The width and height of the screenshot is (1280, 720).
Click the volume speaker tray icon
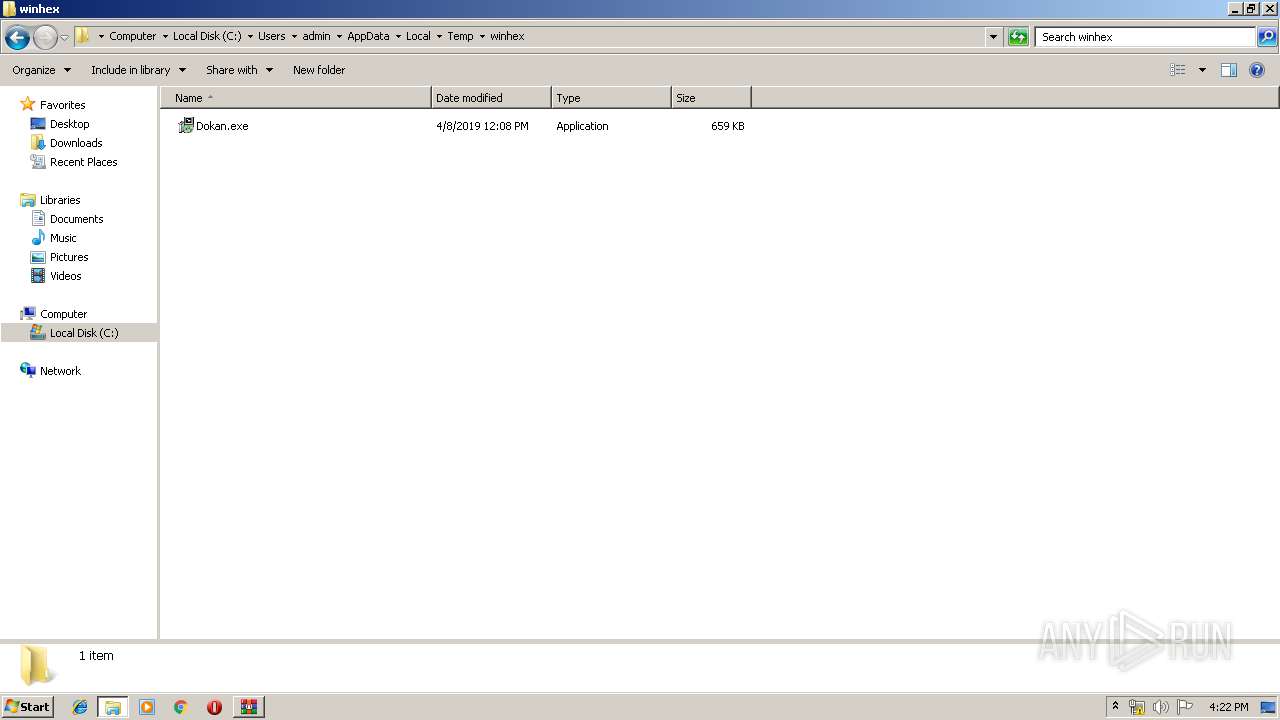(x=1161, y=707)
